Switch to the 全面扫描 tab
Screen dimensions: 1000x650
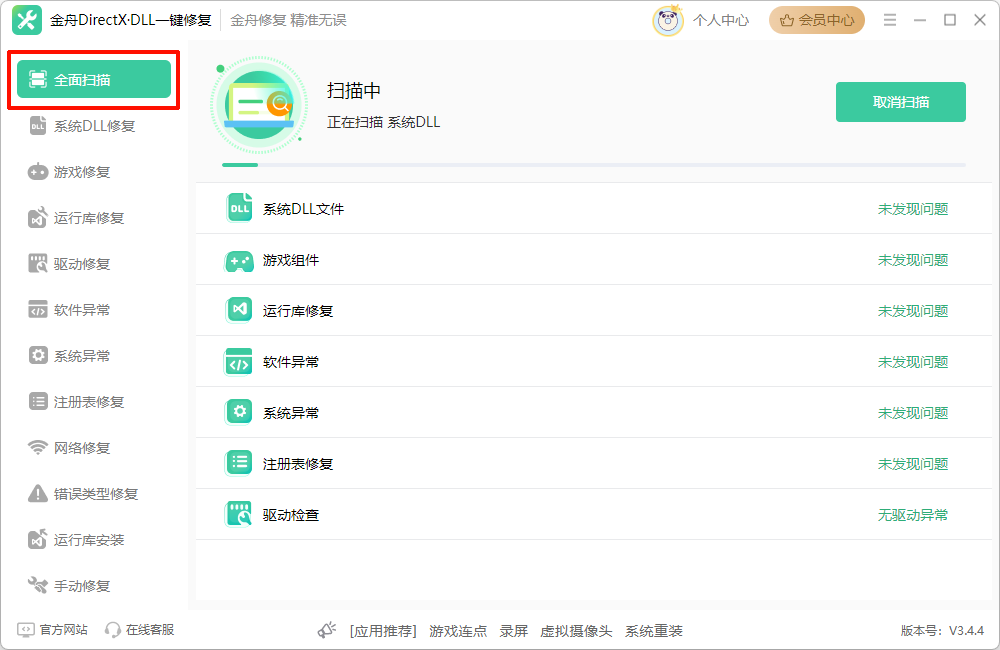click(95, 77)
